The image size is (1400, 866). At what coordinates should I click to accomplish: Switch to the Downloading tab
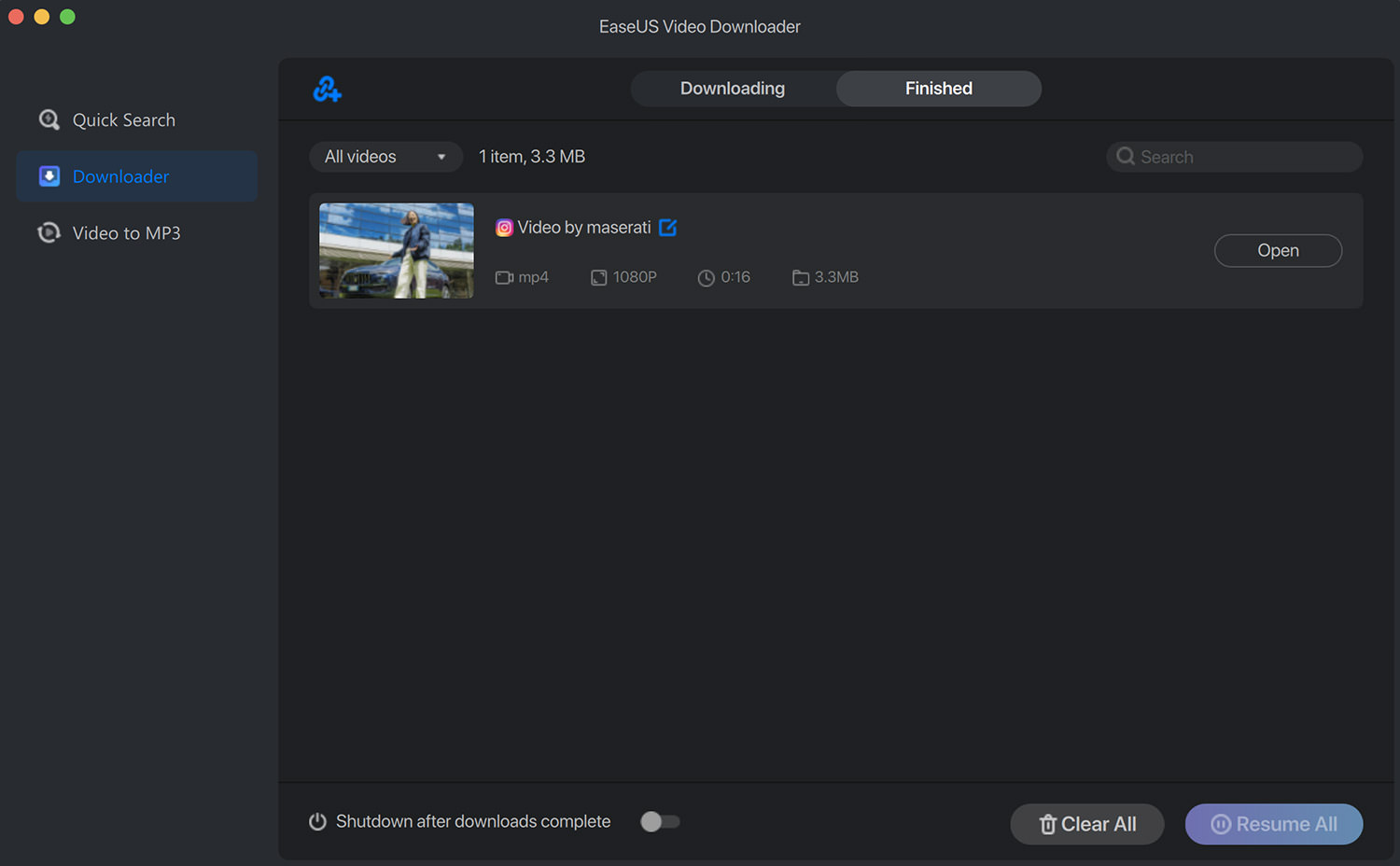pos(733,89)
